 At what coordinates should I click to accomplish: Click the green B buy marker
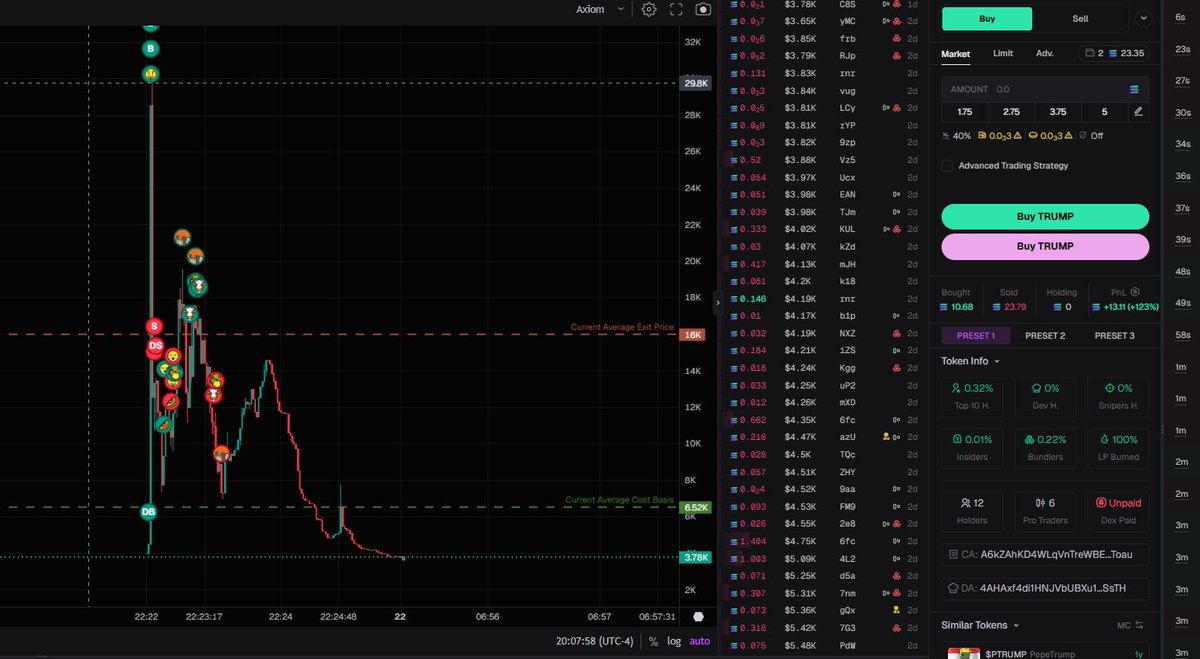click(x=150, y=48)
